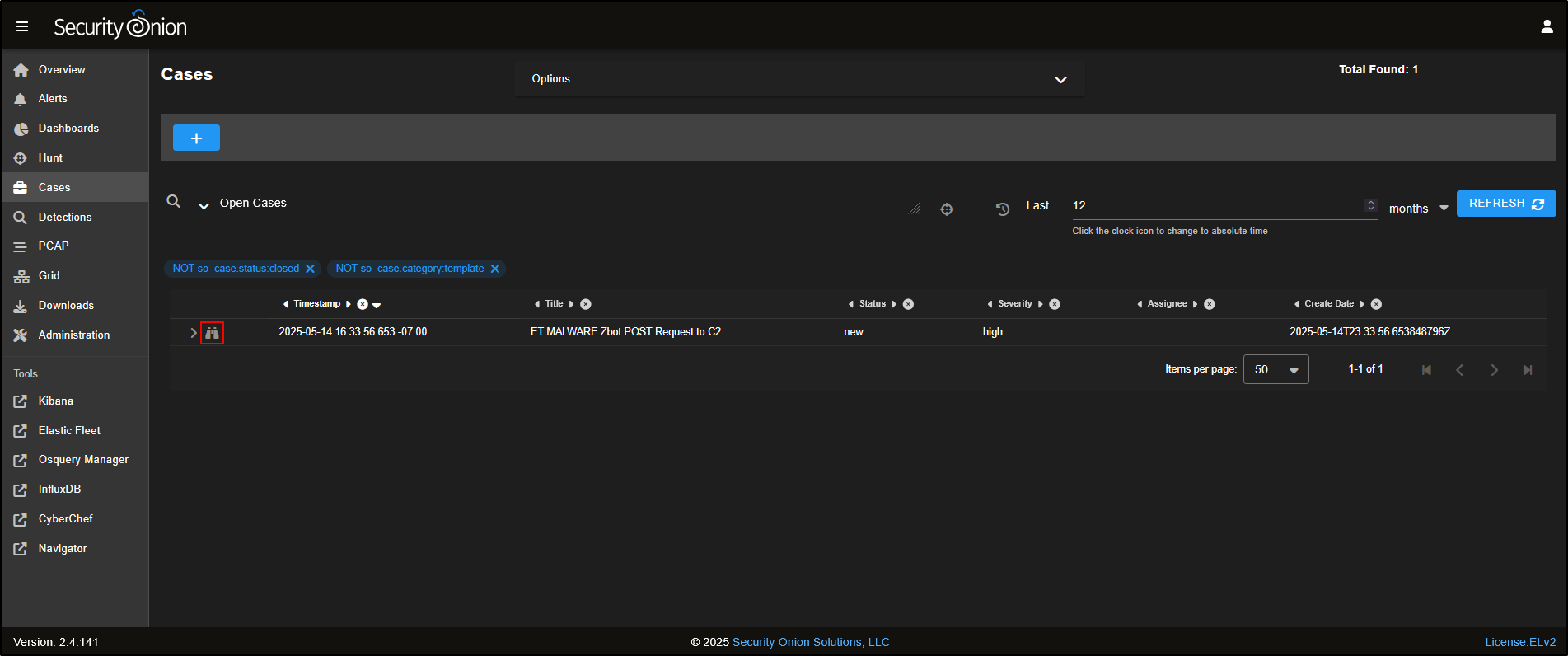This screenshot has height=656, width=1568.
Task: Remove the NOT so_case.category:template filter
Action: (x=495, y=269)
